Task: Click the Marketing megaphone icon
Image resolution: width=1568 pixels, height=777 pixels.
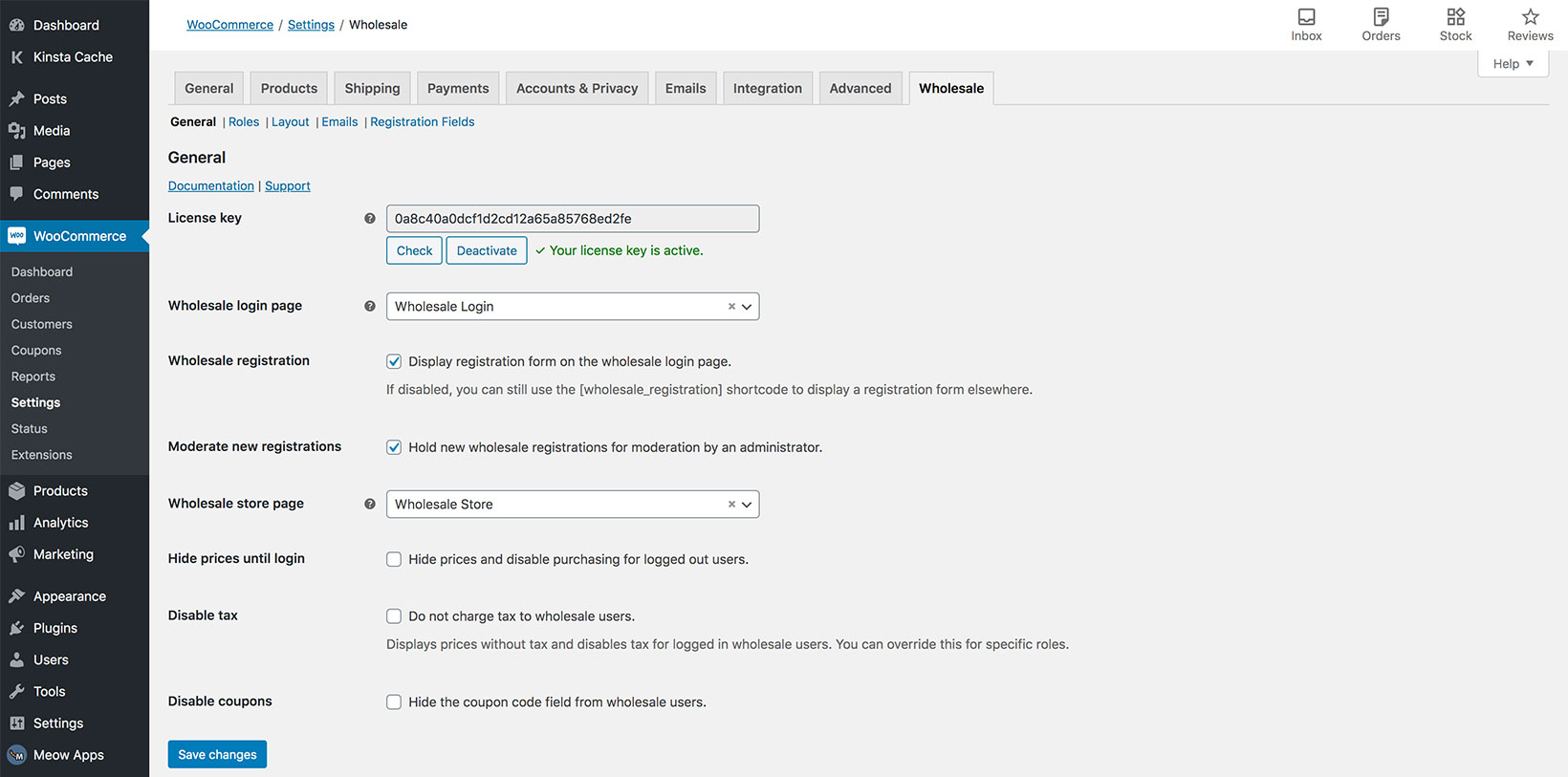Action: [x=17, y=554]
